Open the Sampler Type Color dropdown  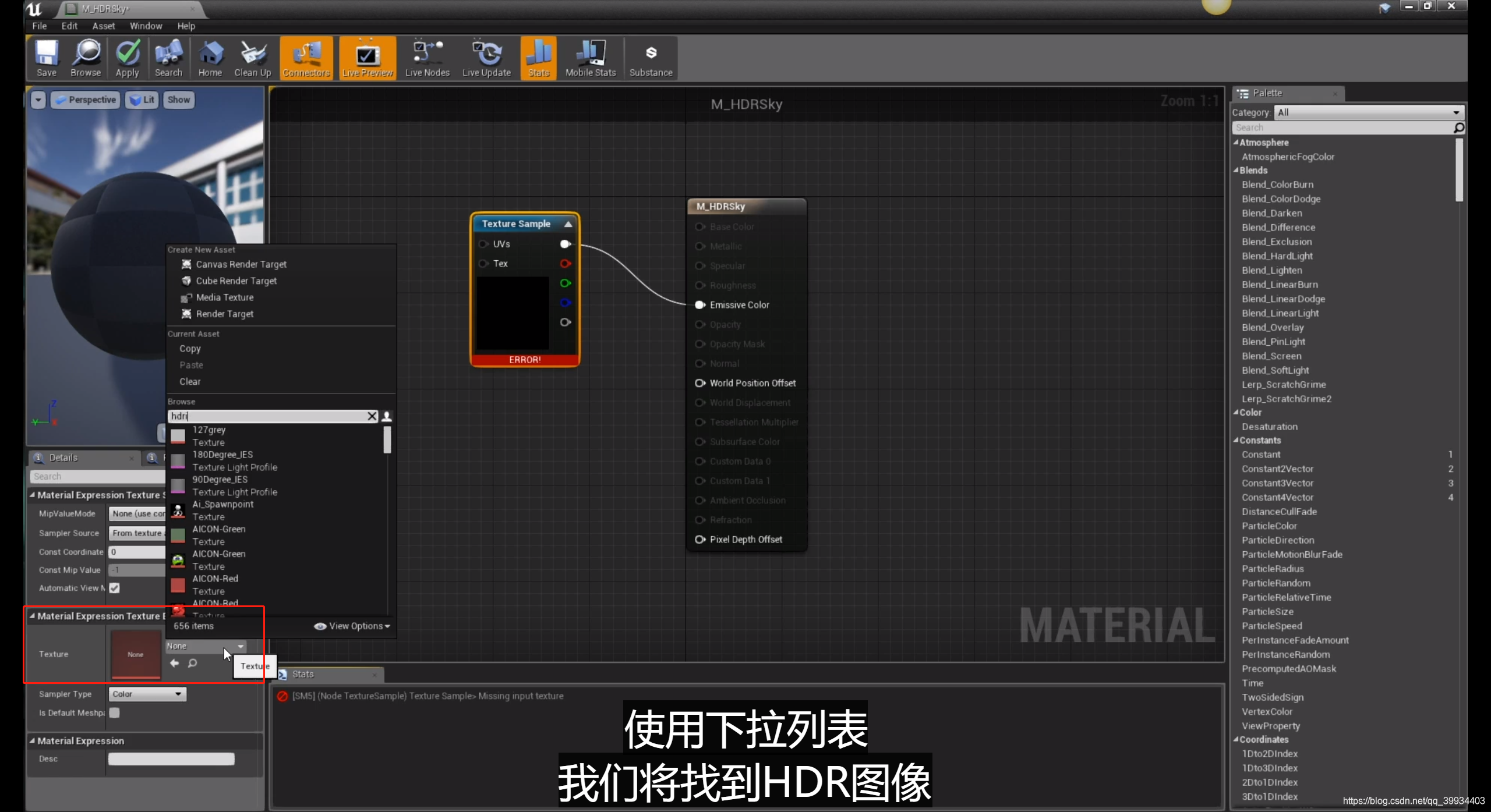(147, 693)
